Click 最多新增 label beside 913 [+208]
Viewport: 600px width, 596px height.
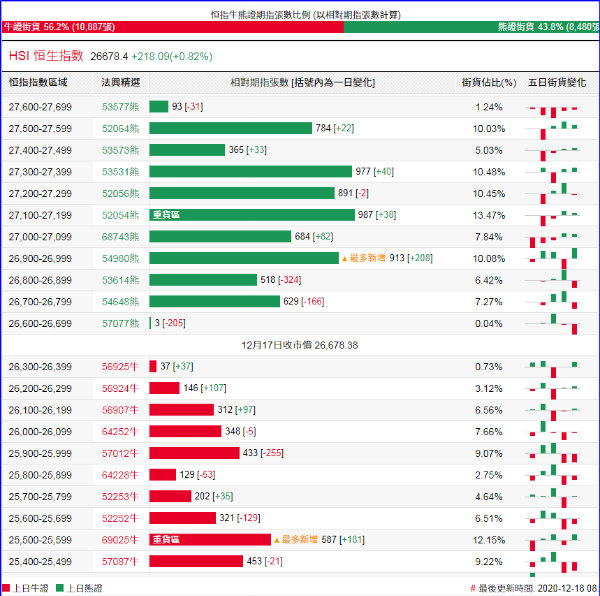click(364, 258)
